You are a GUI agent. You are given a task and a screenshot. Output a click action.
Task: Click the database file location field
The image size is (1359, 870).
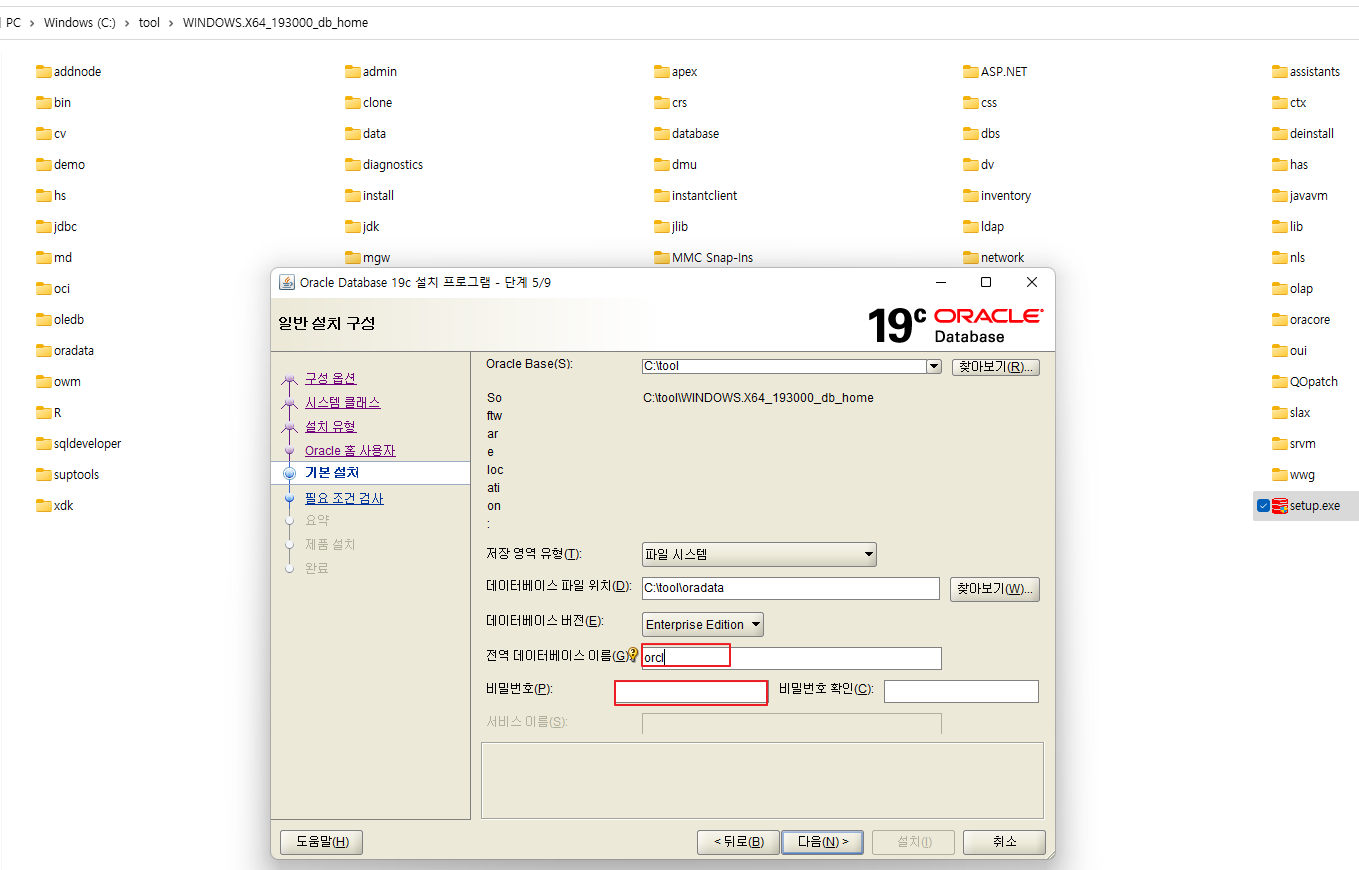click(791, 589)
